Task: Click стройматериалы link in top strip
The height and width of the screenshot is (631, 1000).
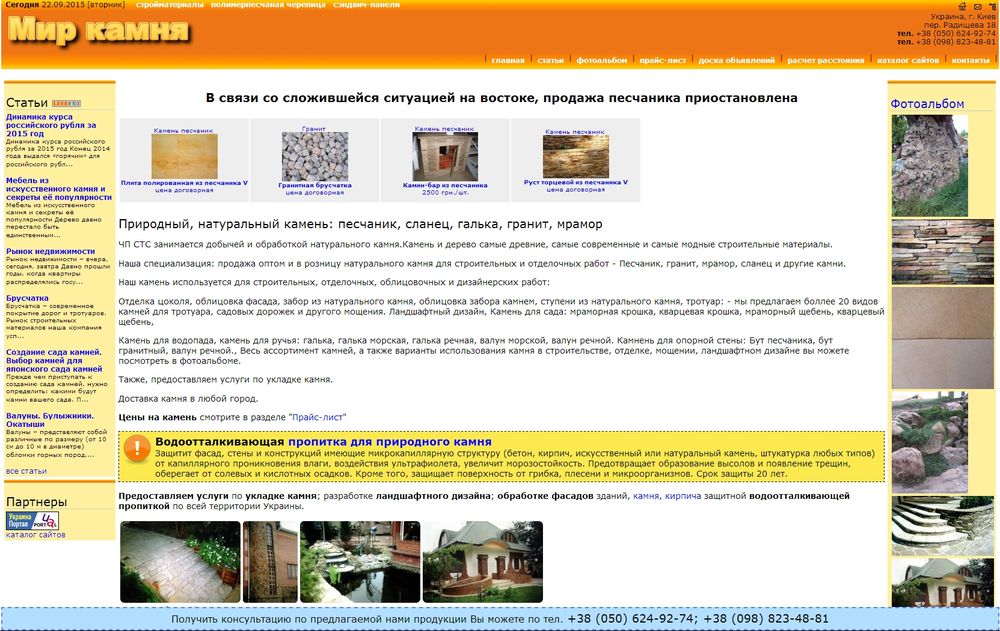Action: click(170, 4)
